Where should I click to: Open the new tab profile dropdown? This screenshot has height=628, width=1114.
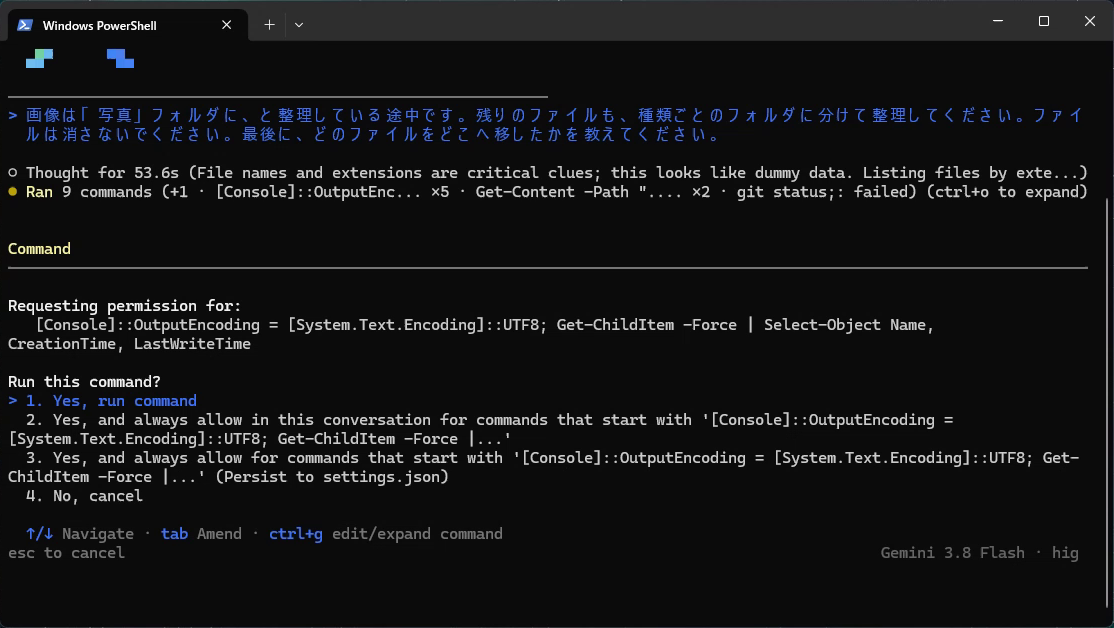299,25
